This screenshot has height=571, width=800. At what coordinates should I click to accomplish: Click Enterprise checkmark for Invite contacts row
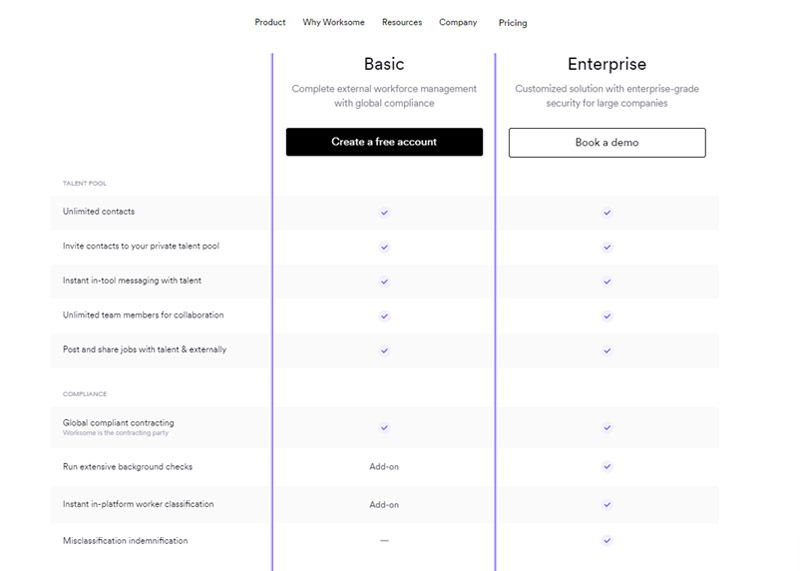click(x=607, y=246)
